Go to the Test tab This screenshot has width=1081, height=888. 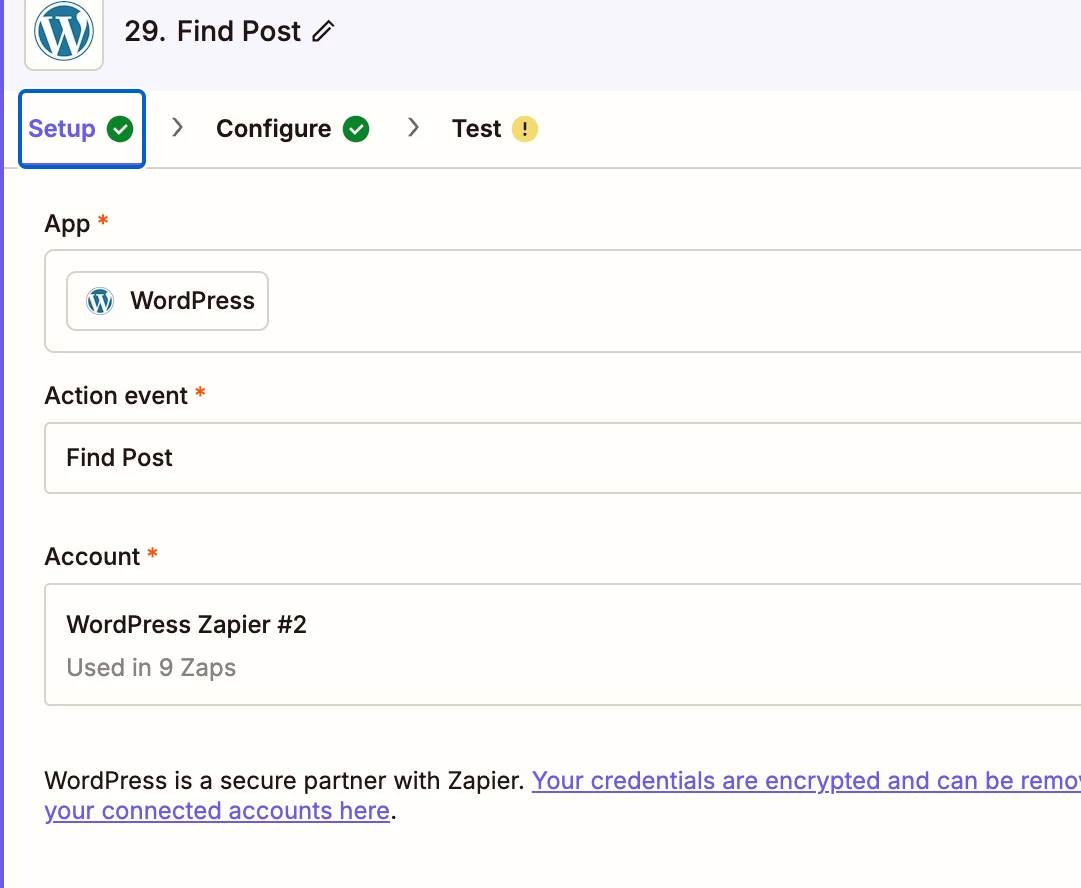tap(494, 129)
